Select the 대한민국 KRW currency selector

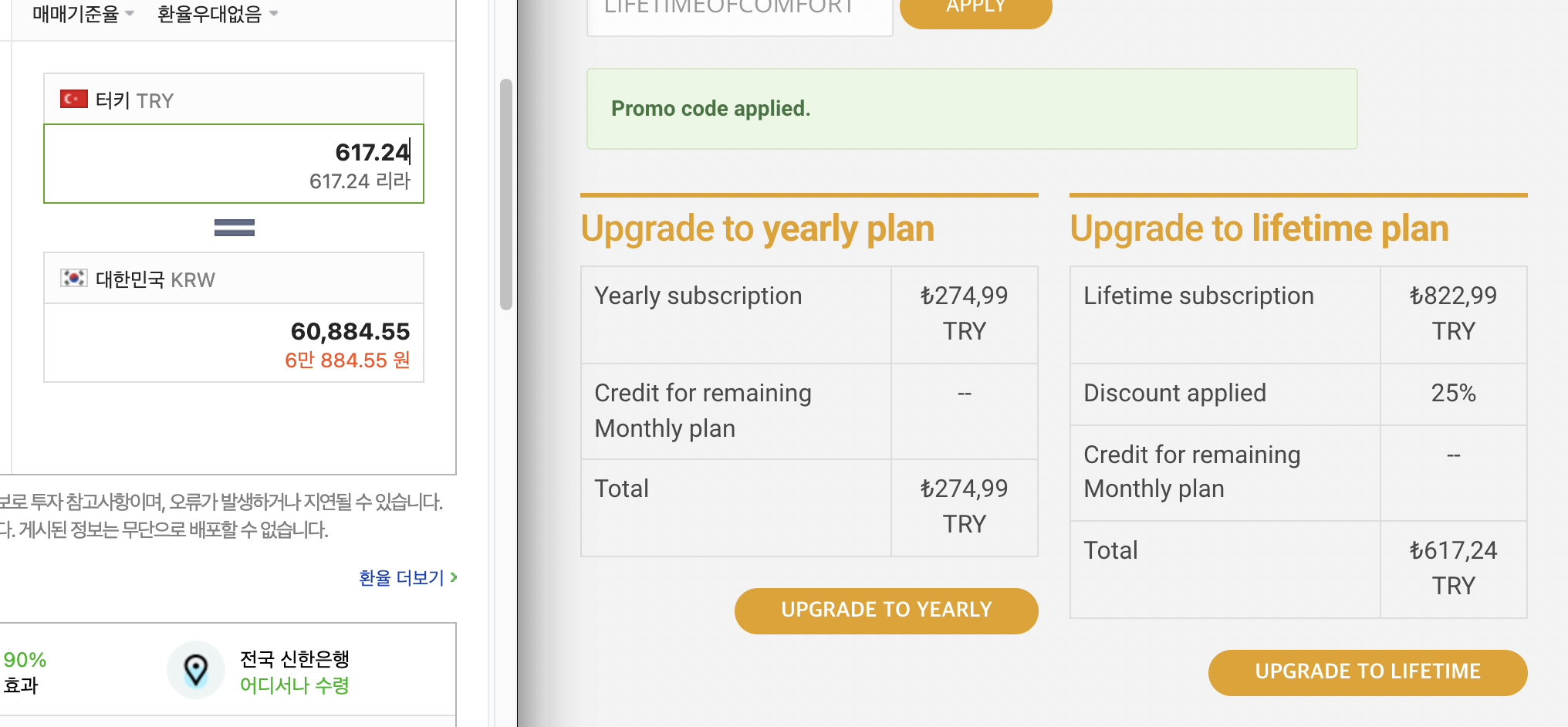pos(233,279)
